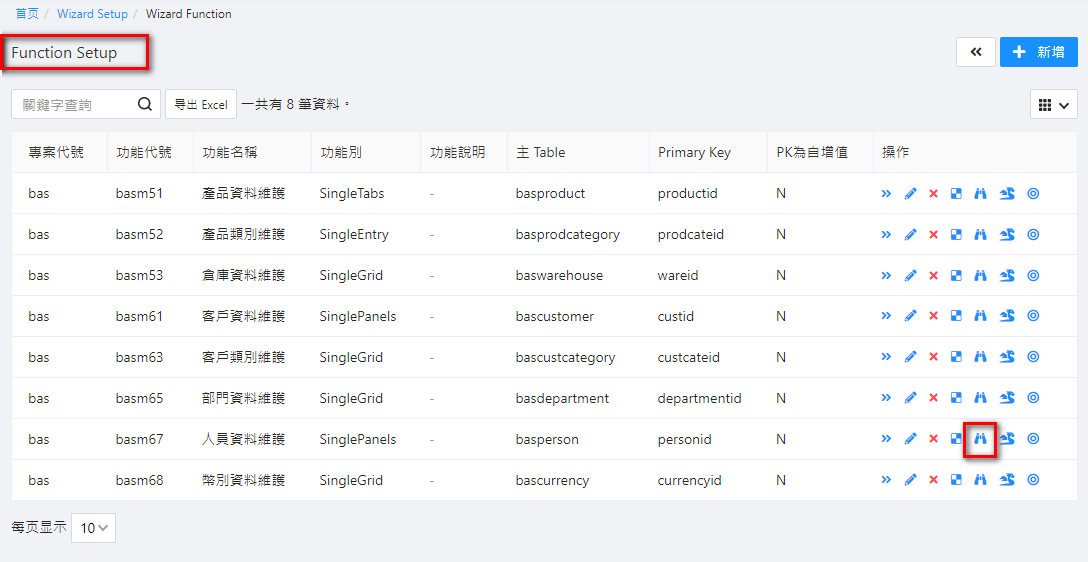Open the grid column settings dropdown
The height and width of the screenshot is (562, 1088).
[x=1053, y=105]
